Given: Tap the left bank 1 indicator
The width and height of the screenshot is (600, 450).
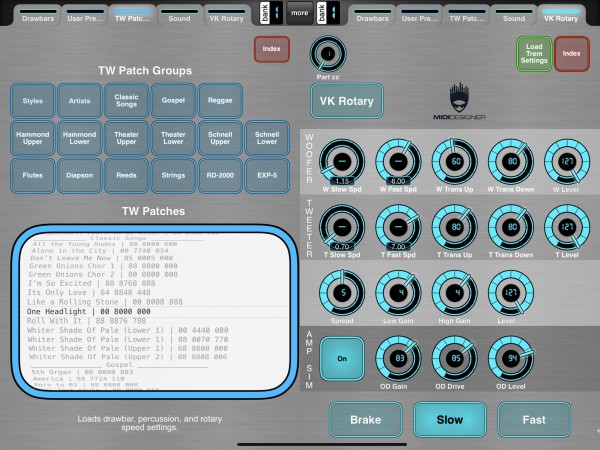Looking at the screenshot, I should coord(271,13).
